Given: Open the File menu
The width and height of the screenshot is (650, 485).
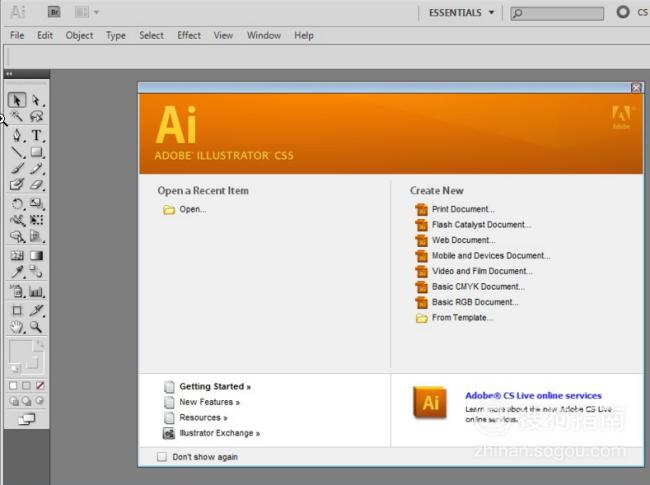Looking at the screenshot, I should (x=17, y=36).
